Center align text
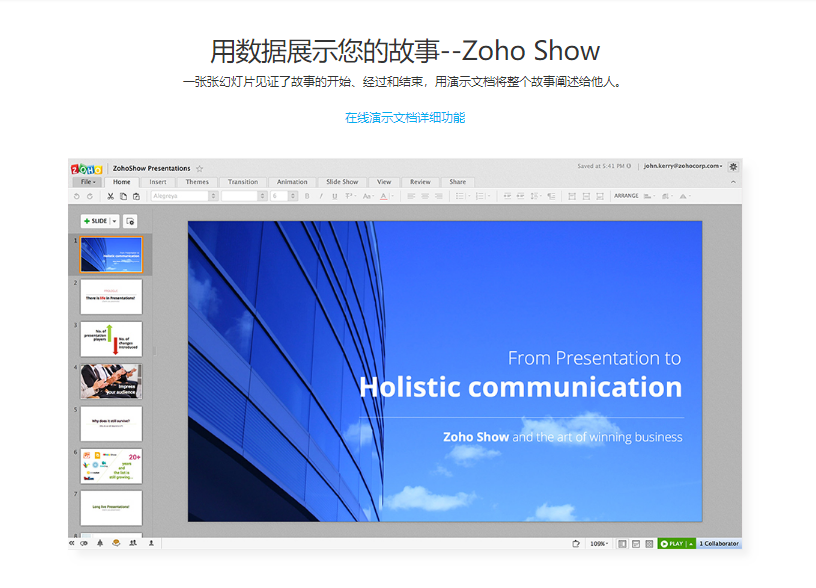This screenshot has height=588, width=816. click(x=425, y=196)
